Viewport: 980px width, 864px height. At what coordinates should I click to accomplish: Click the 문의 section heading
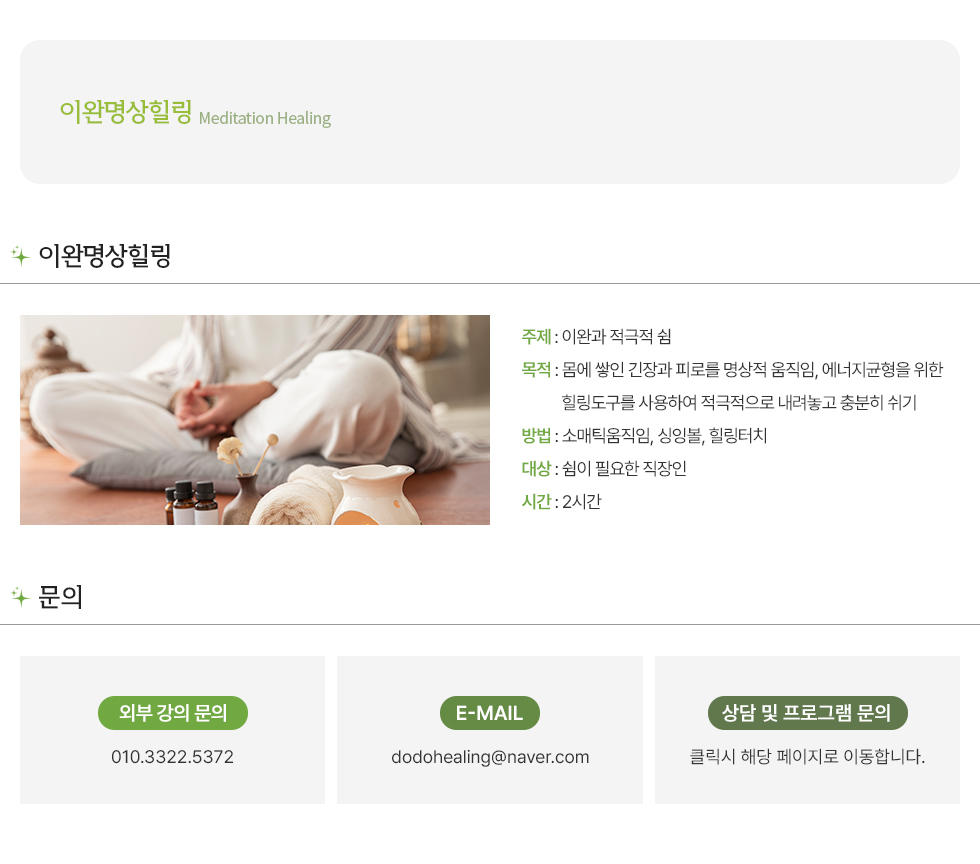(60, 597)
